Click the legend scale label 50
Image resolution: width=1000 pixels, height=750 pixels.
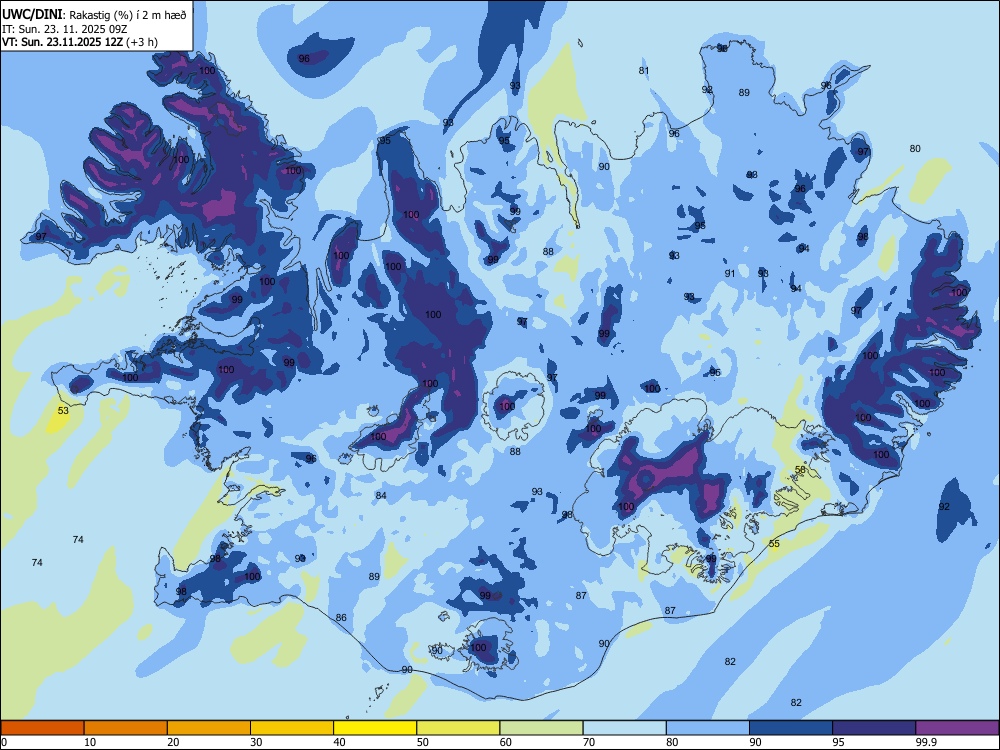423,742
